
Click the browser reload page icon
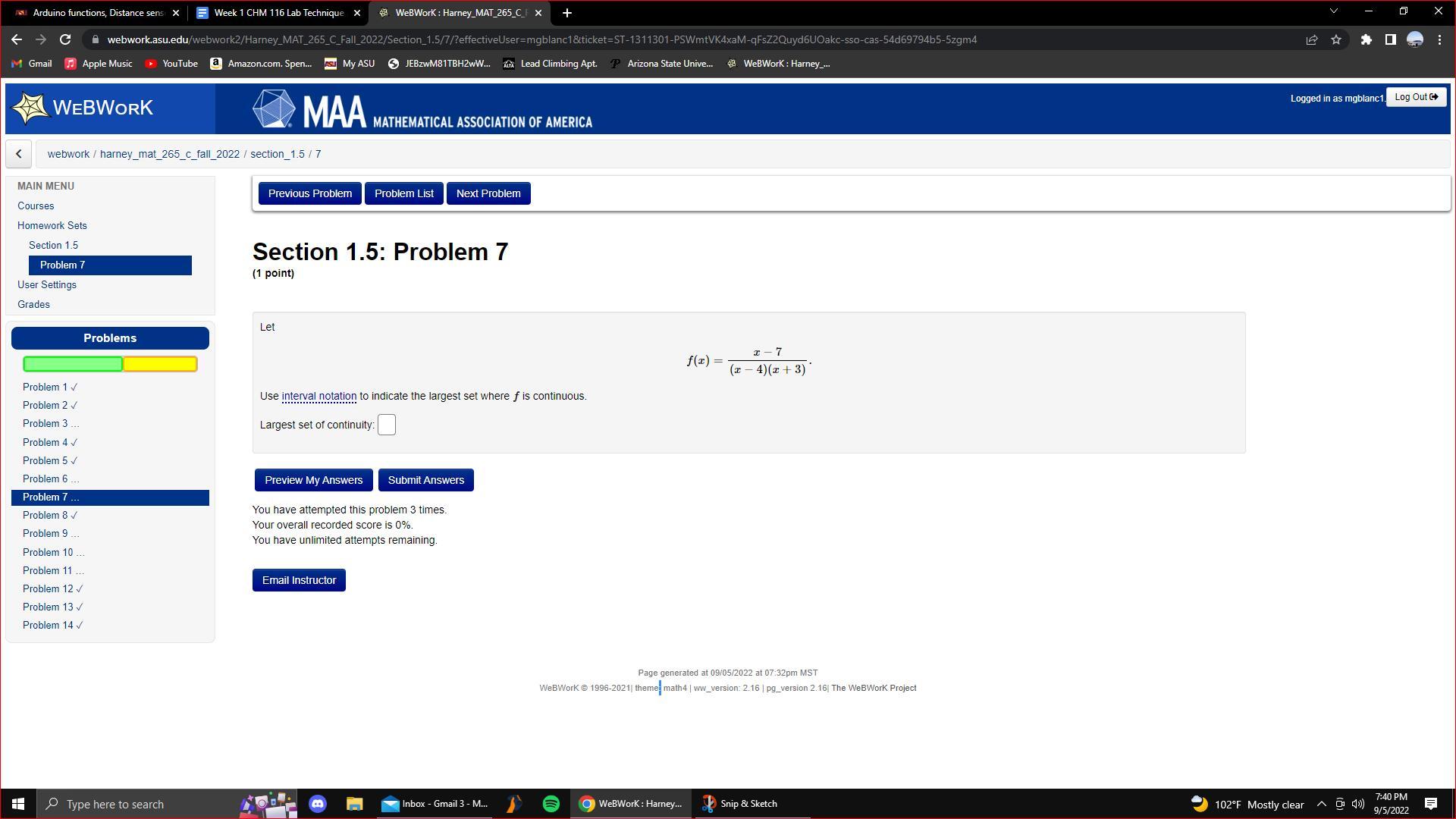(65, 39)
